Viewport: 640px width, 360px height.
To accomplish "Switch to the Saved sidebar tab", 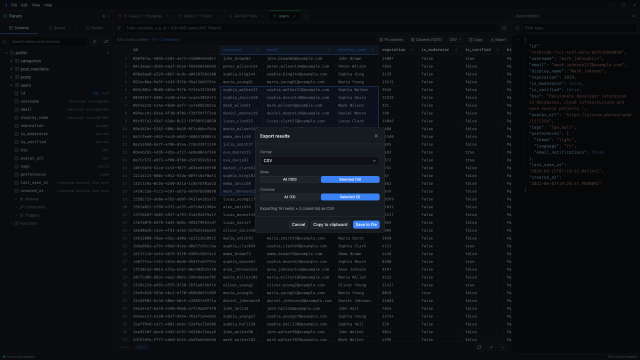I will (x=57, y=28).
